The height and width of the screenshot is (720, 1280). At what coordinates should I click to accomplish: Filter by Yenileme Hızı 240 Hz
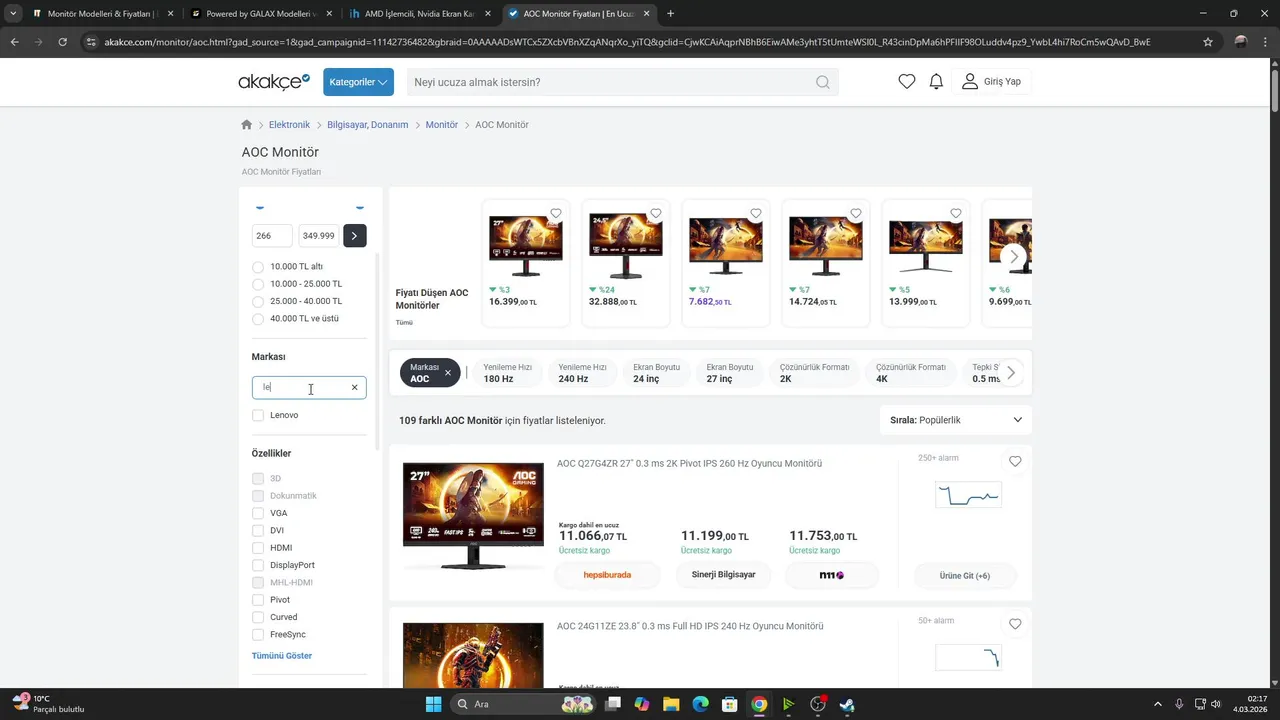click(582, 373)
